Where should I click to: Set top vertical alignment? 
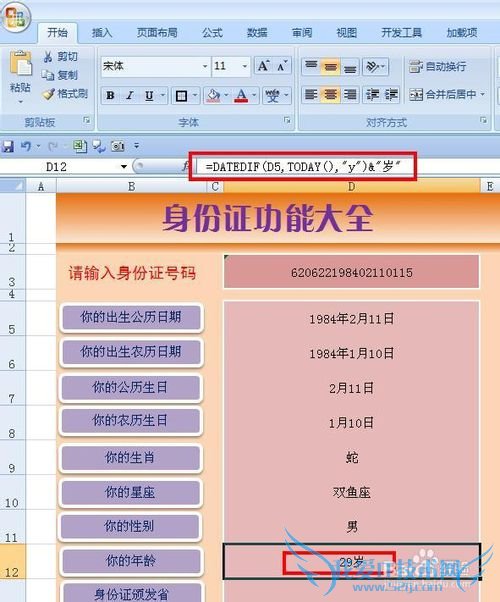(311, 66)
